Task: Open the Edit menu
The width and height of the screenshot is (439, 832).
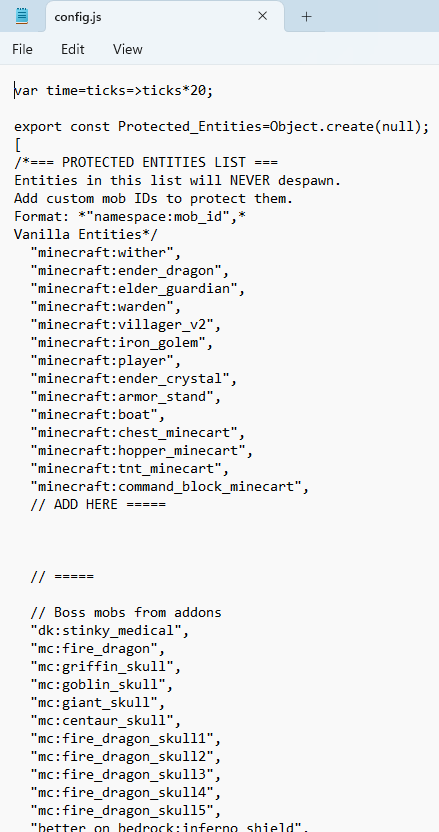Action: [73, 49]
